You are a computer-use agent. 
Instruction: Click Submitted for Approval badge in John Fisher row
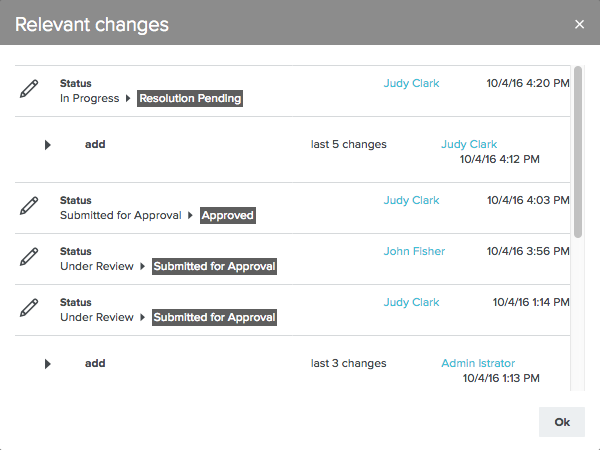coord(214,266)
